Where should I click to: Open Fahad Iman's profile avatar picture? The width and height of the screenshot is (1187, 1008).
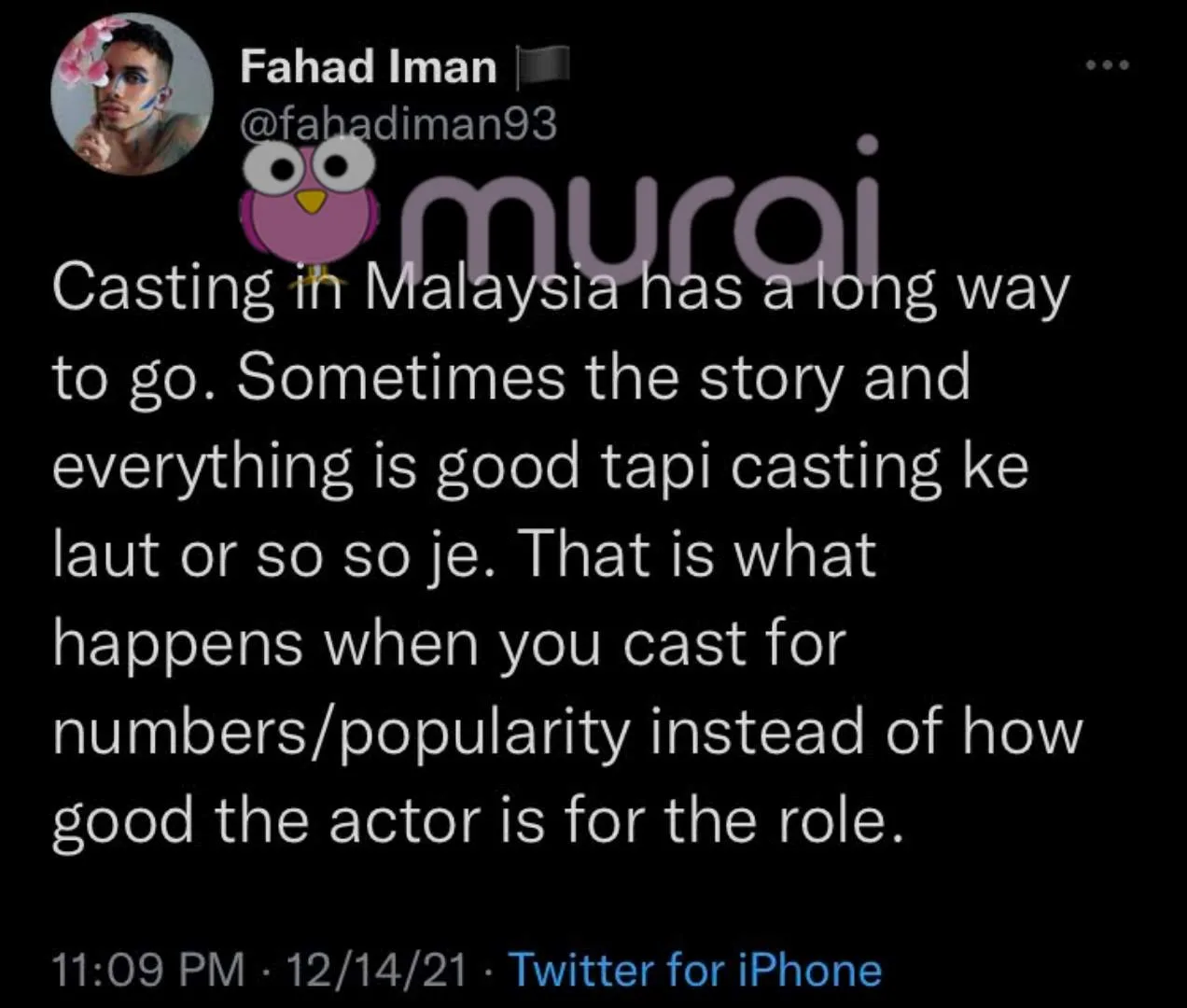coord(132,94)
